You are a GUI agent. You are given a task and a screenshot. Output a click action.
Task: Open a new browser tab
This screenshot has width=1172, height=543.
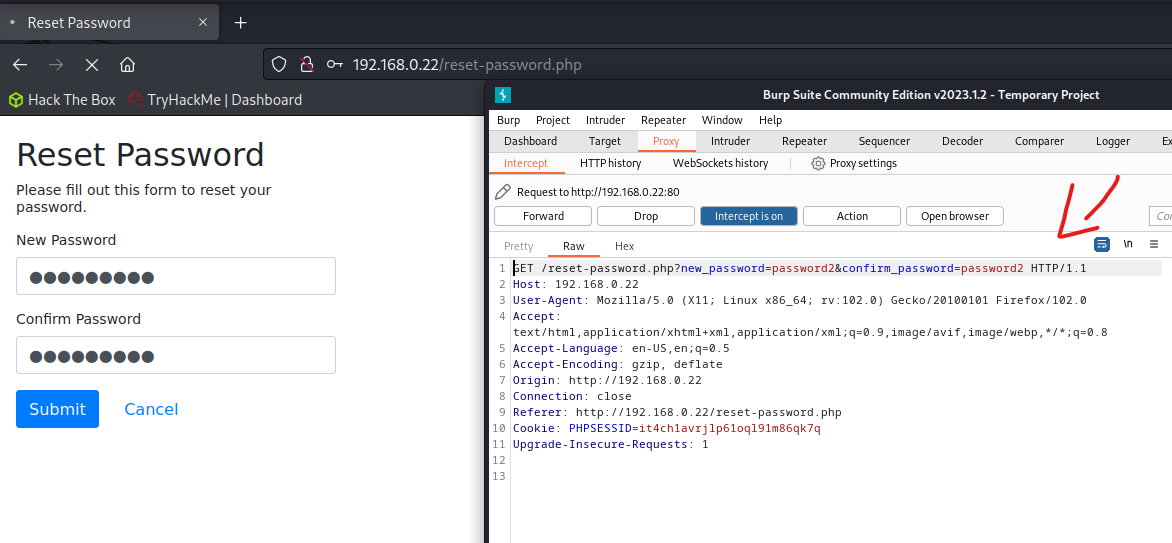click(240, 22)
